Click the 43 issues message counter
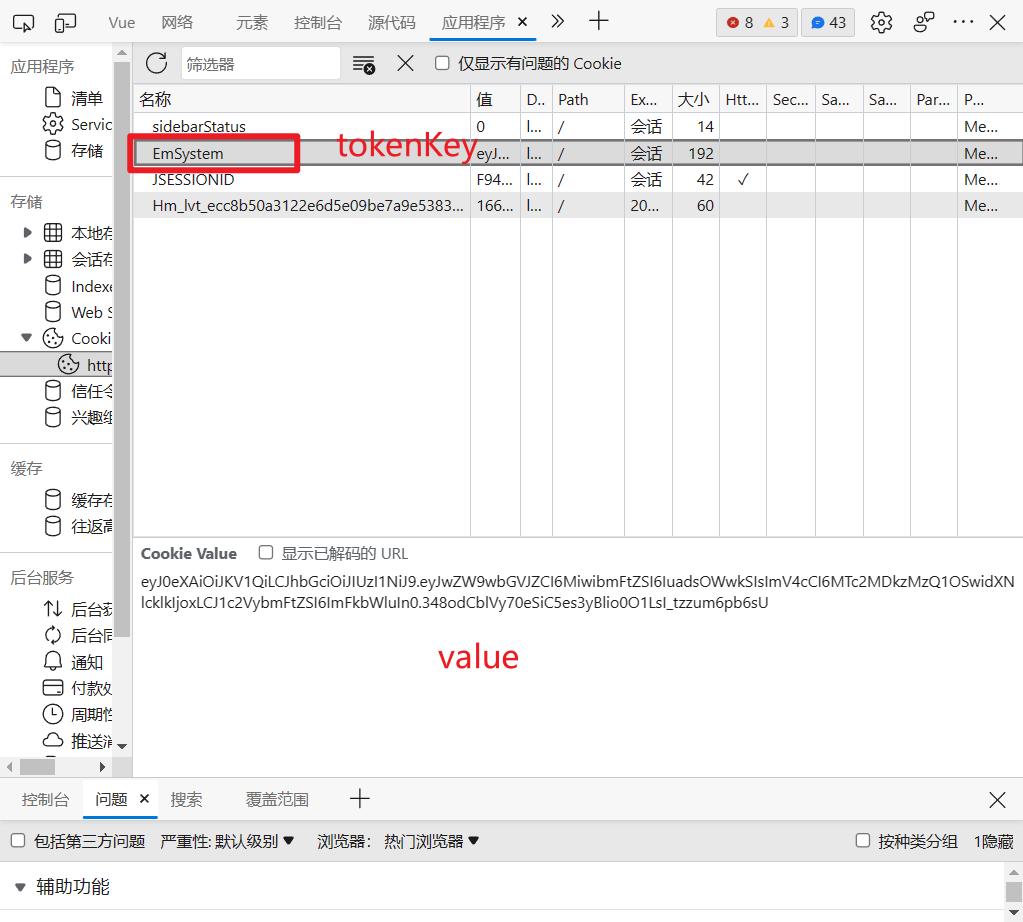Screen dimensions: 1023x922 tap(828, 23)
